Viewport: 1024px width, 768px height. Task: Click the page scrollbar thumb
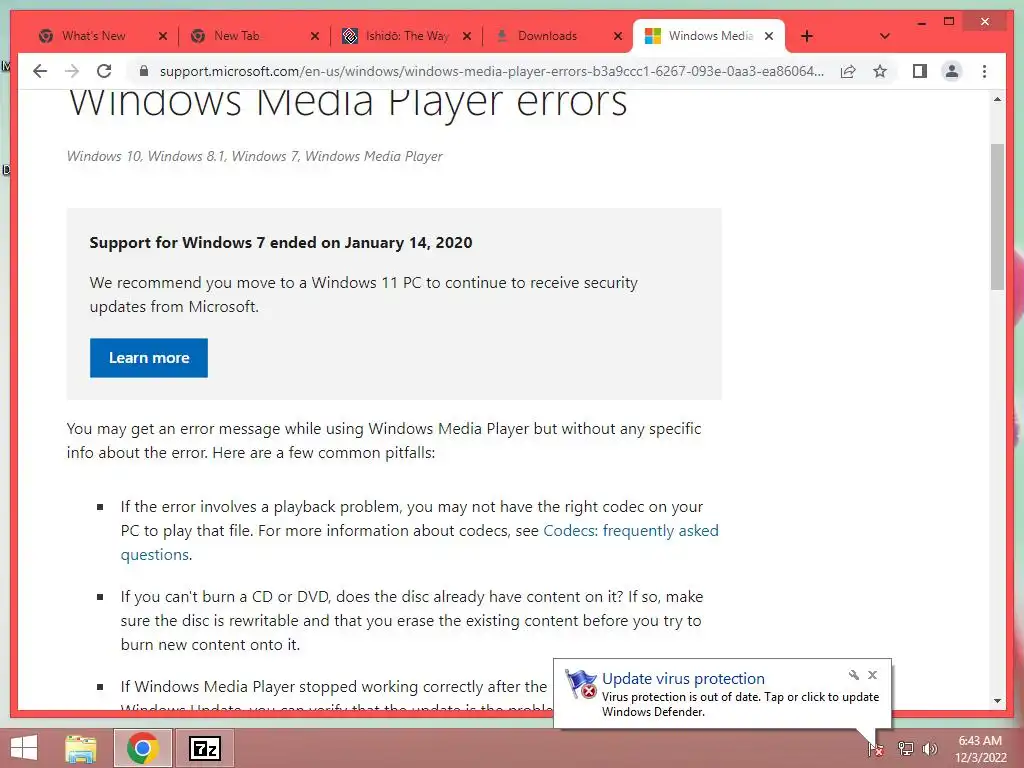click(x=997, y=217)
